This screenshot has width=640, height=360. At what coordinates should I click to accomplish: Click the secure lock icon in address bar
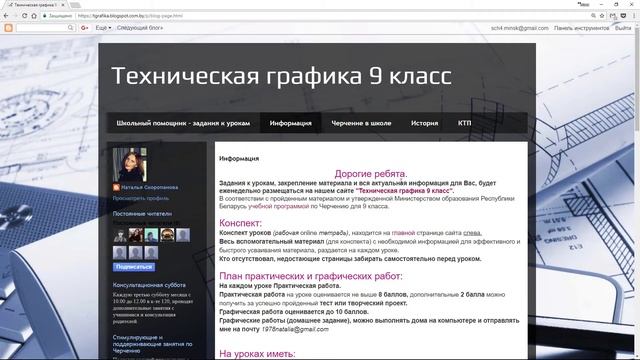[x=44, y=16]
